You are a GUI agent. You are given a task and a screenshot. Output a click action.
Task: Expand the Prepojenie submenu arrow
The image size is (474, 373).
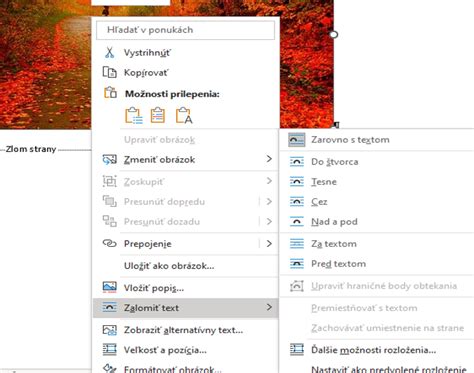[x=269, y=244]
